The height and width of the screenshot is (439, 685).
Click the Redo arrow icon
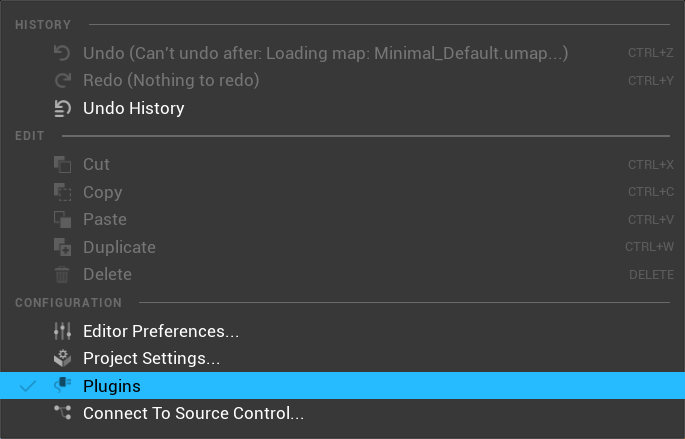click(x=62, y=80)
